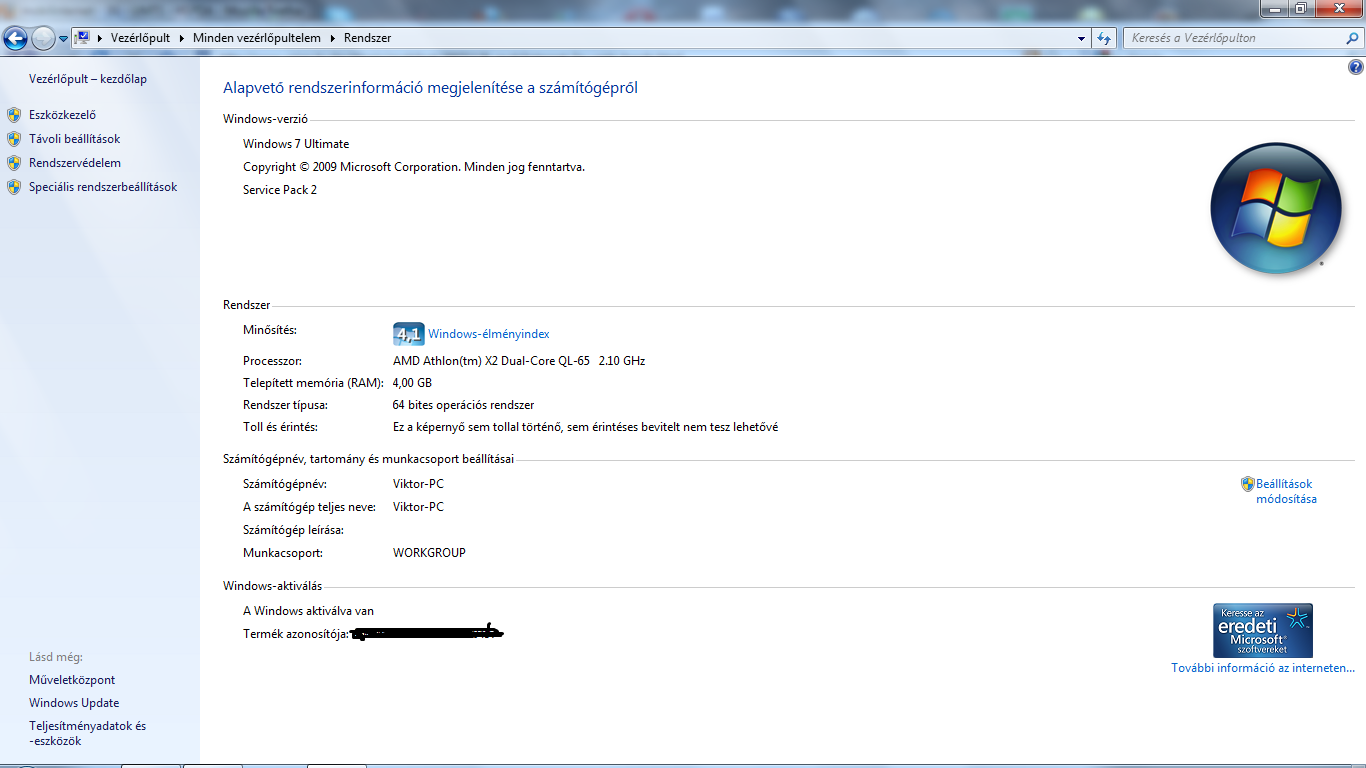Click the Copyright © 2009 Microsoft line

click(x=414, y=167)
